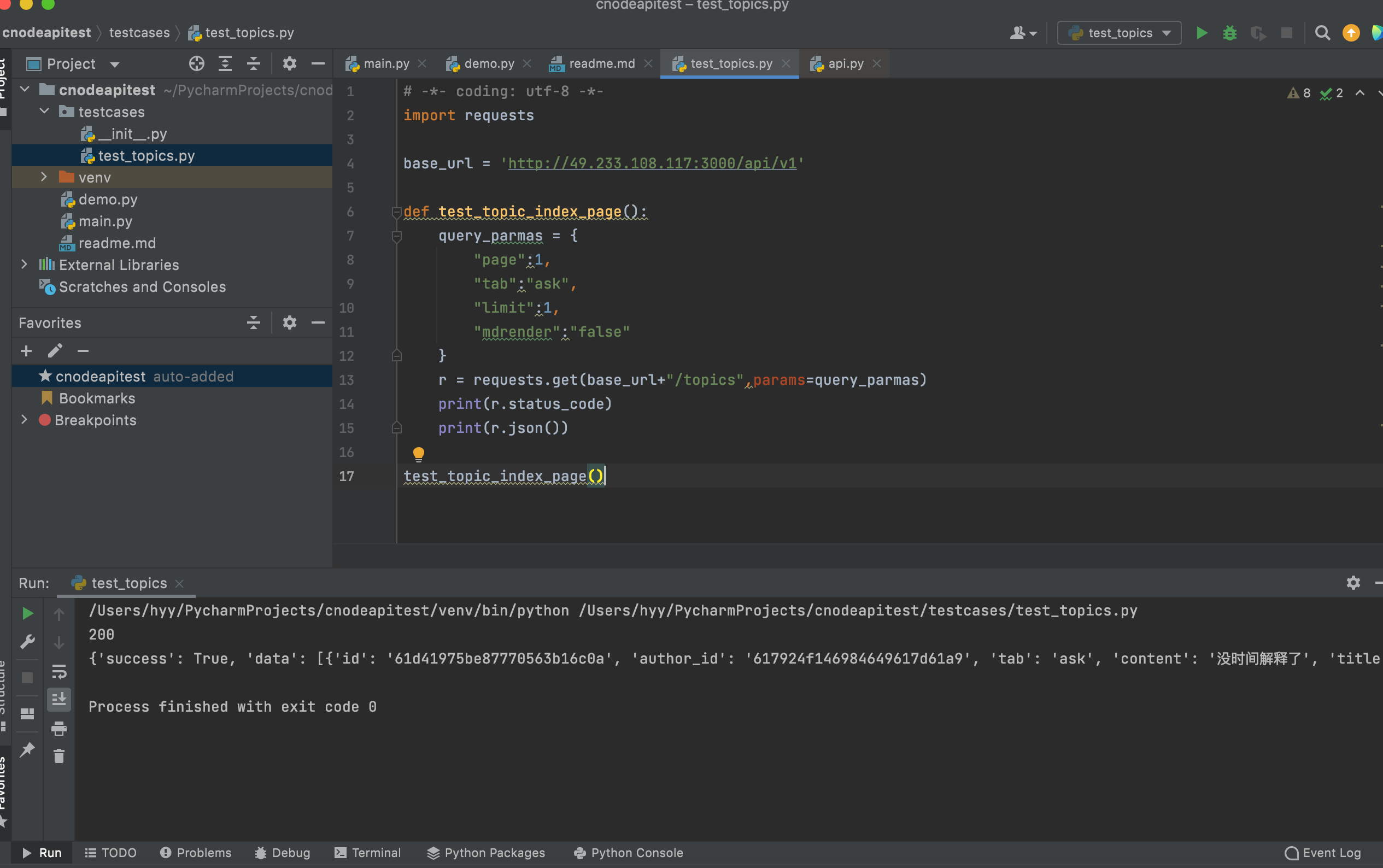Open the Event Log
The width and height of the screenshot is (1383, 868).
[x=1323, y=853]
